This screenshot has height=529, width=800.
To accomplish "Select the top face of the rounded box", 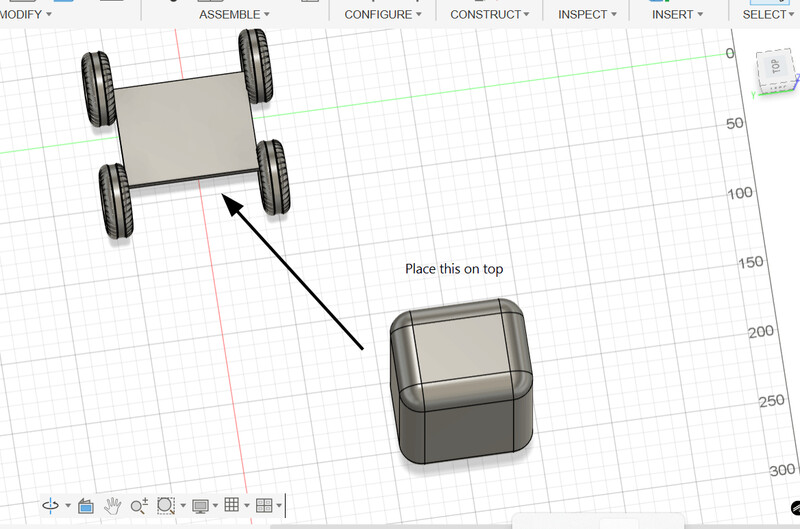I will [461, 349].
